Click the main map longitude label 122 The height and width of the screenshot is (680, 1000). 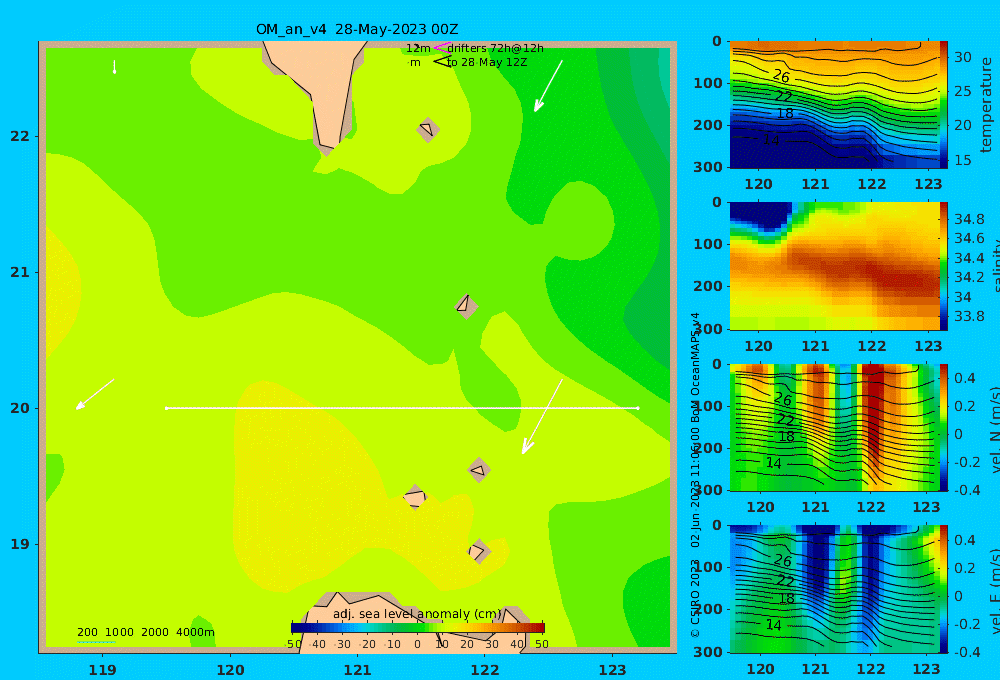coord(485,670)
